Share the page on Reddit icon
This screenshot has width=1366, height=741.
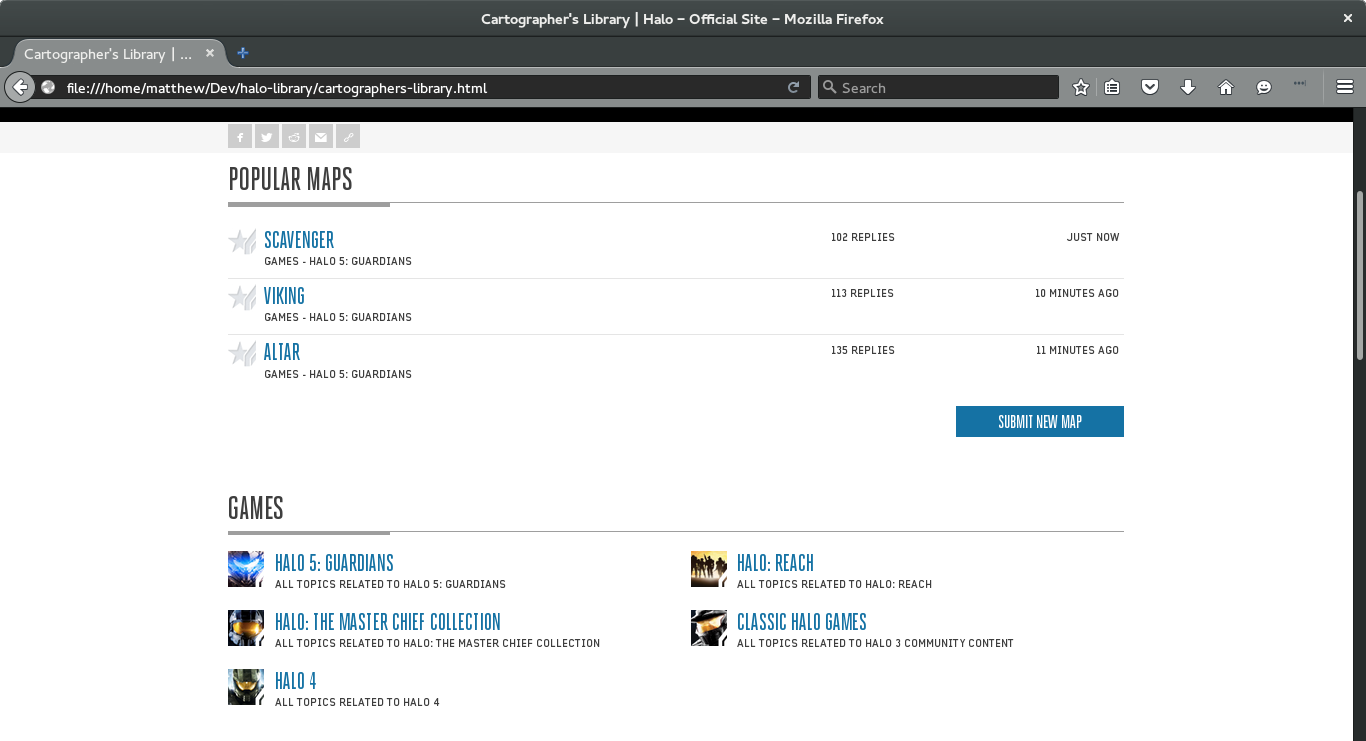click(x=294, y=137)
